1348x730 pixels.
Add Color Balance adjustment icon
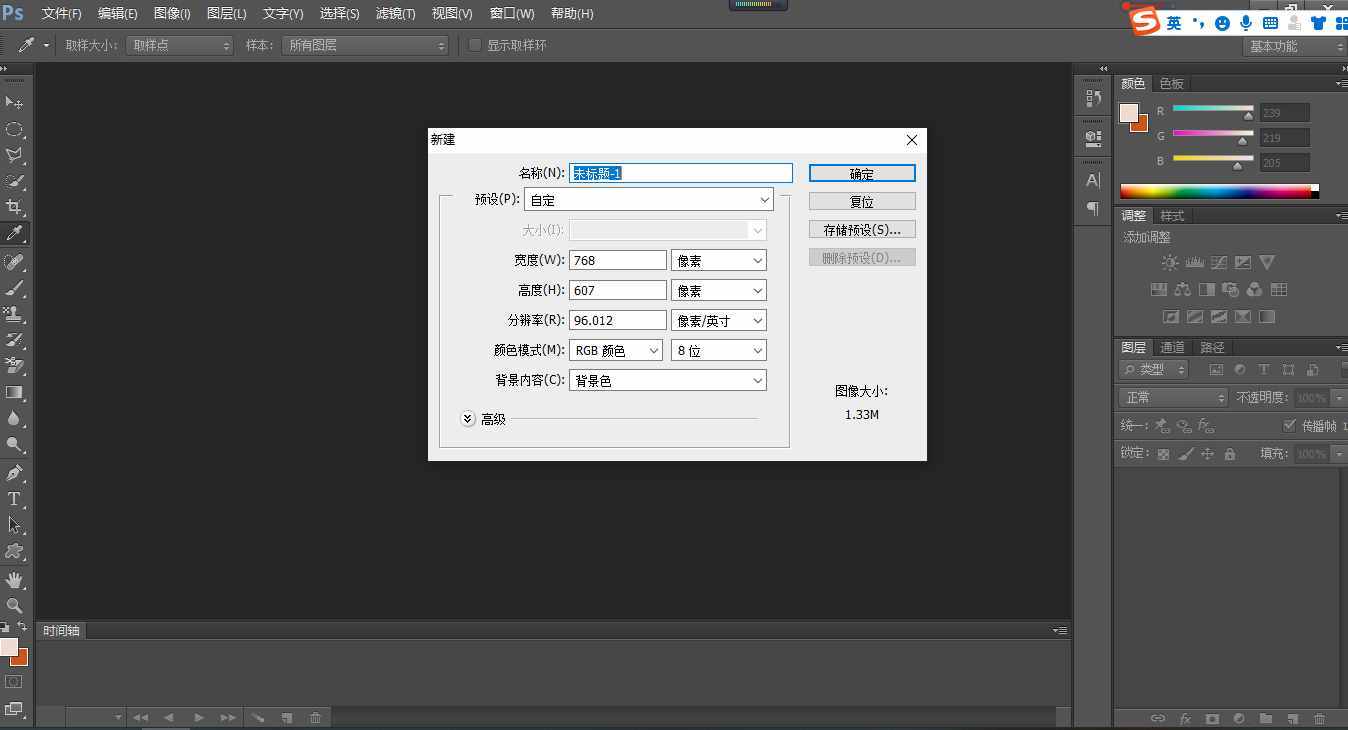click(1183, 290)
